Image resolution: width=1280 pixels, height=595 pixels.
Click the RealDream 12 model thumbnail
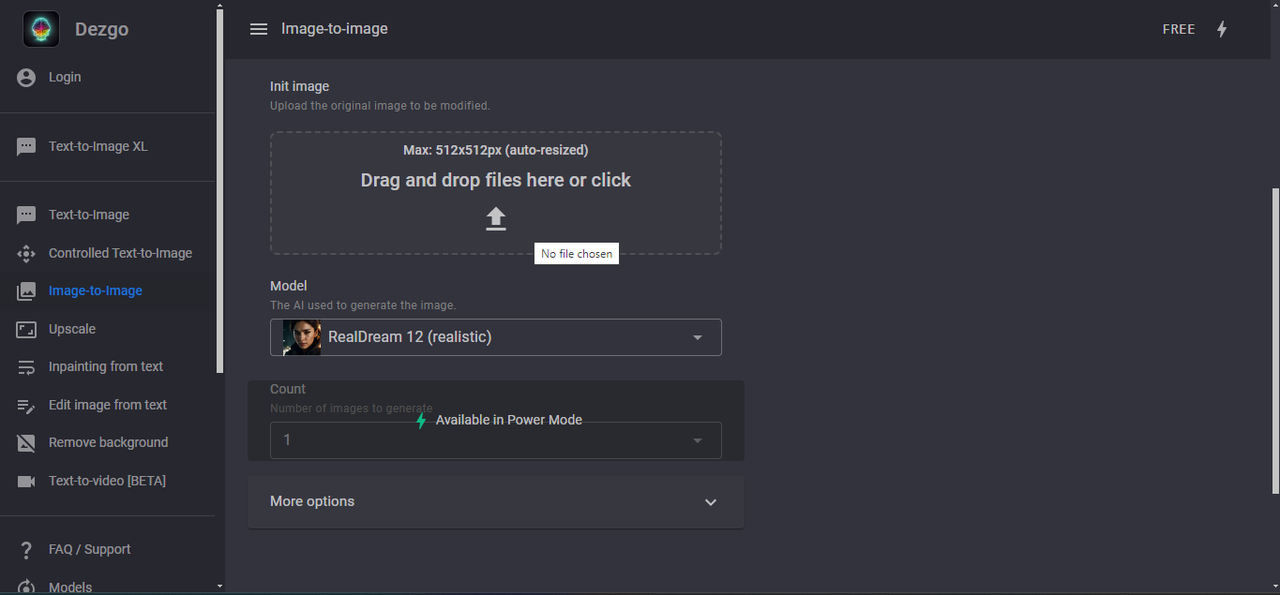[x=302, y=337]
